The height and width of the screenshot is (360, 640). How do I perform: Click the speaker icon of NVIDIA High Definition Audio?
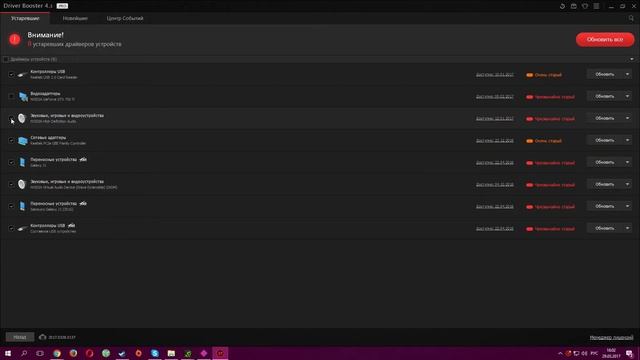[x=22, y=118]
